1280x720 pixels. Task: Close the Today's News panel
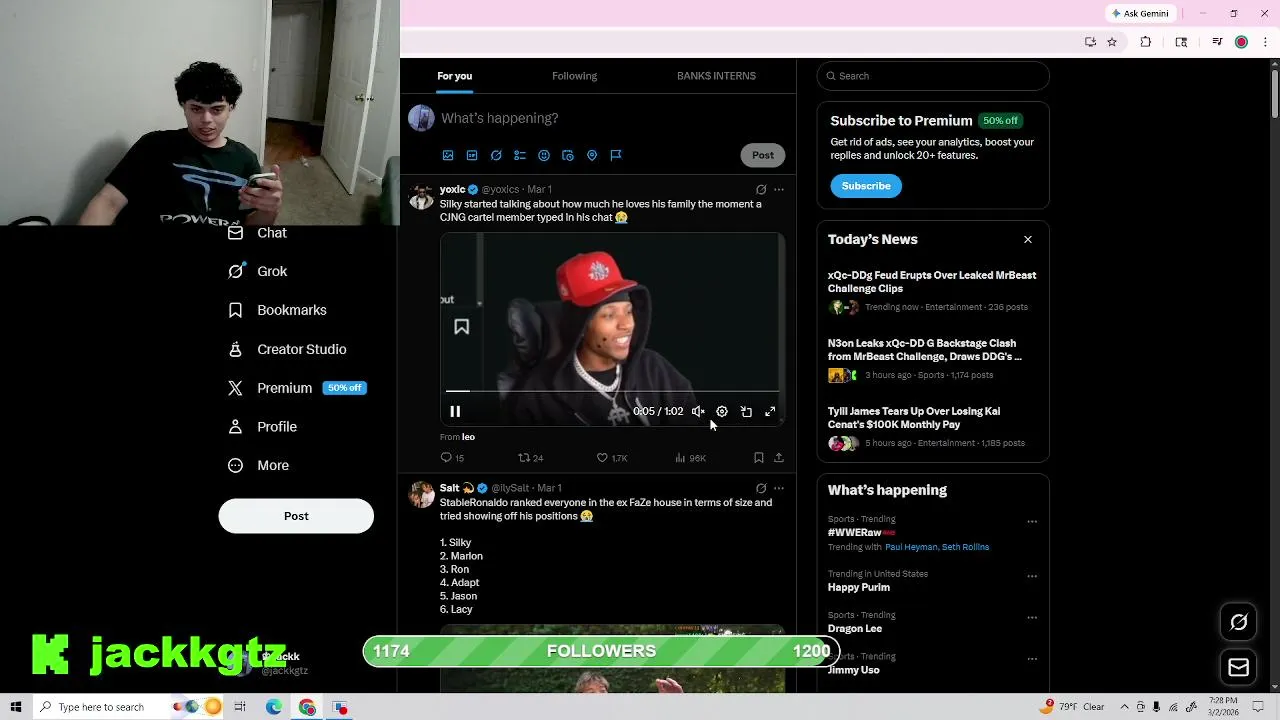(1028, 239)
